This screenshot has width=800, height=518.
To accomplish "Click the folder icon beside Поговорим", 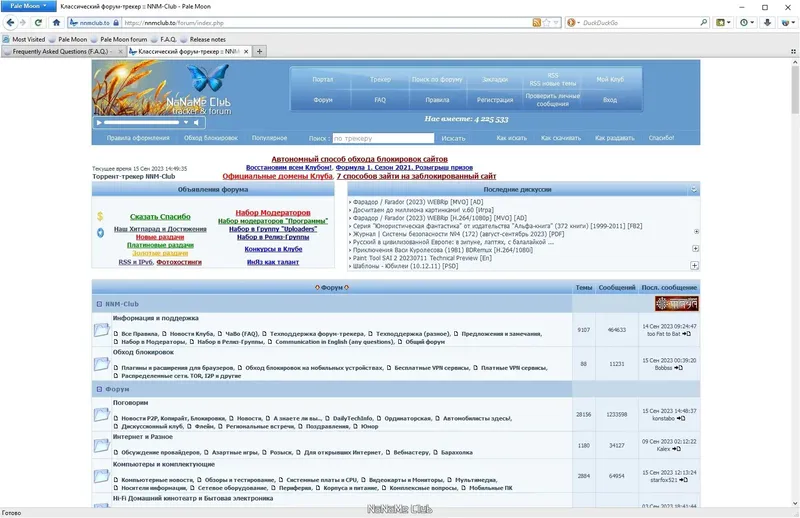I will click(x=102, y=414).
